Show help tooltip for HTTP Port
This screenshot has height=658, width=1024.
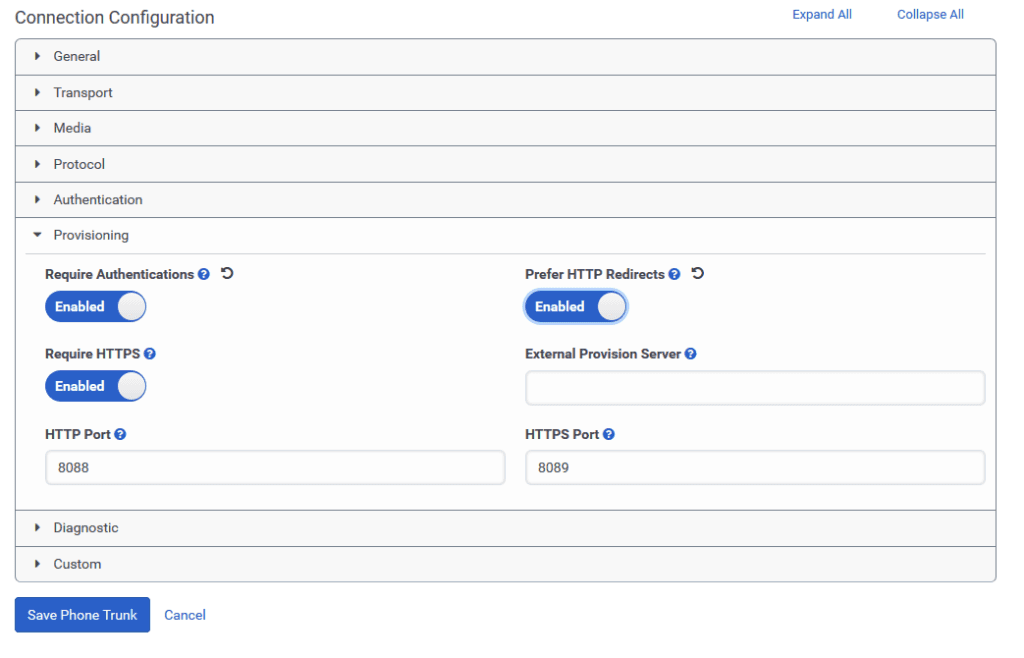coord(120,434)
